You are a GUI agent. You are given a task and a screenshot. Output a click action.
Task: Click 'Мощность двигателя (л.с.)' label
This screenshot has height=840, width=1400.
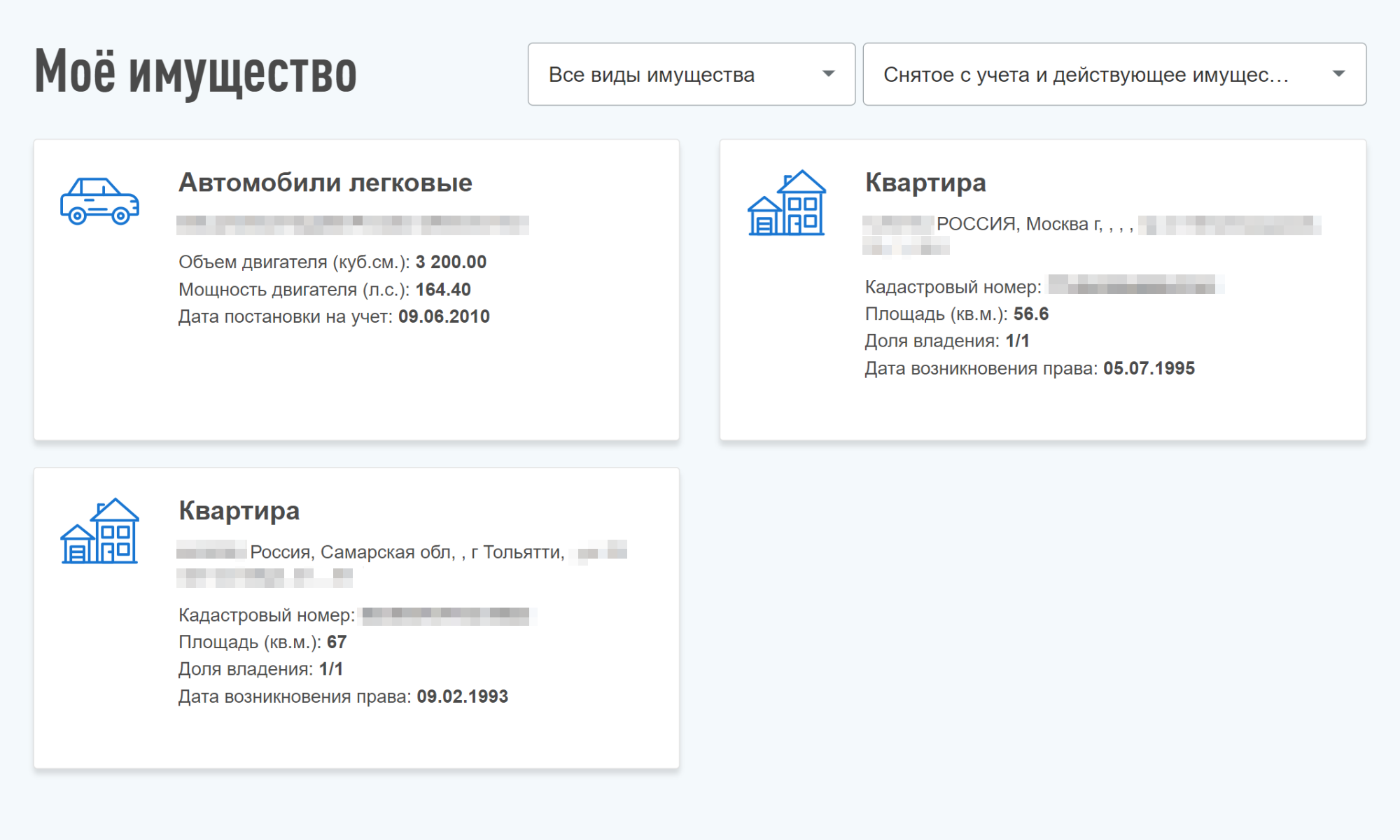pos(294,289)
